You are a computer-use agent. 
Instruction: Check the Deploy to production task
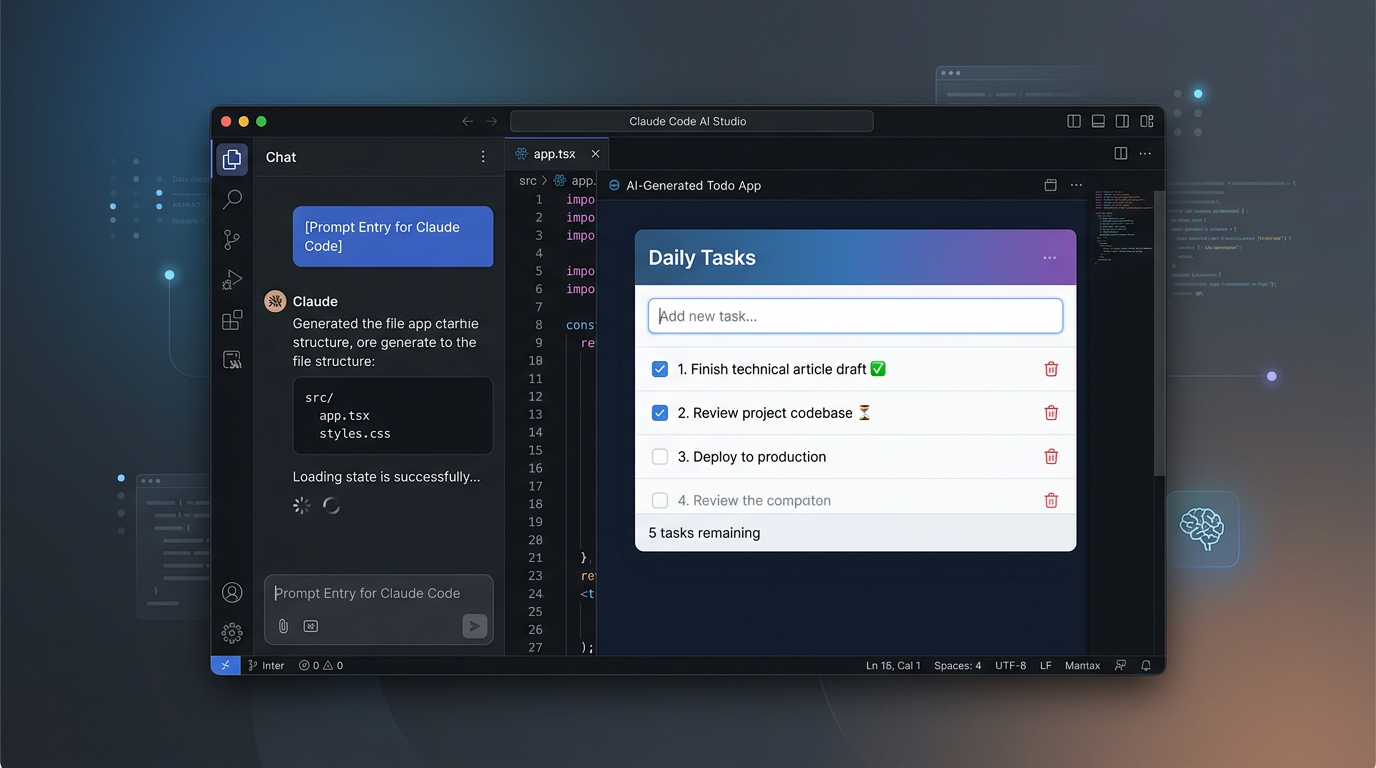(x=660, y=456)
